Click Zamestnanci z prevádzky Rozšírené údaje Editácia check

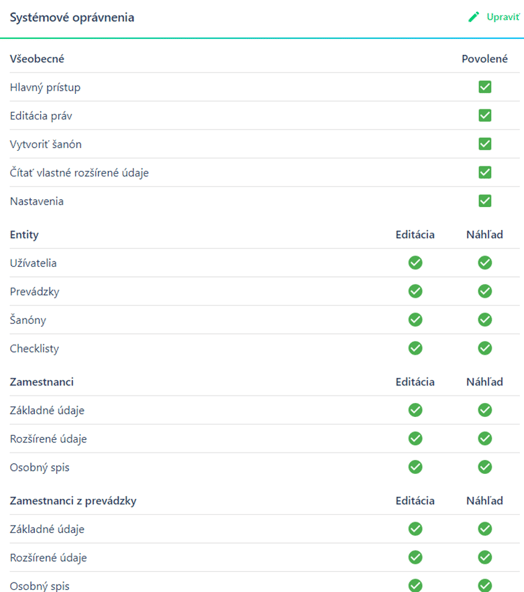point(415,557)
